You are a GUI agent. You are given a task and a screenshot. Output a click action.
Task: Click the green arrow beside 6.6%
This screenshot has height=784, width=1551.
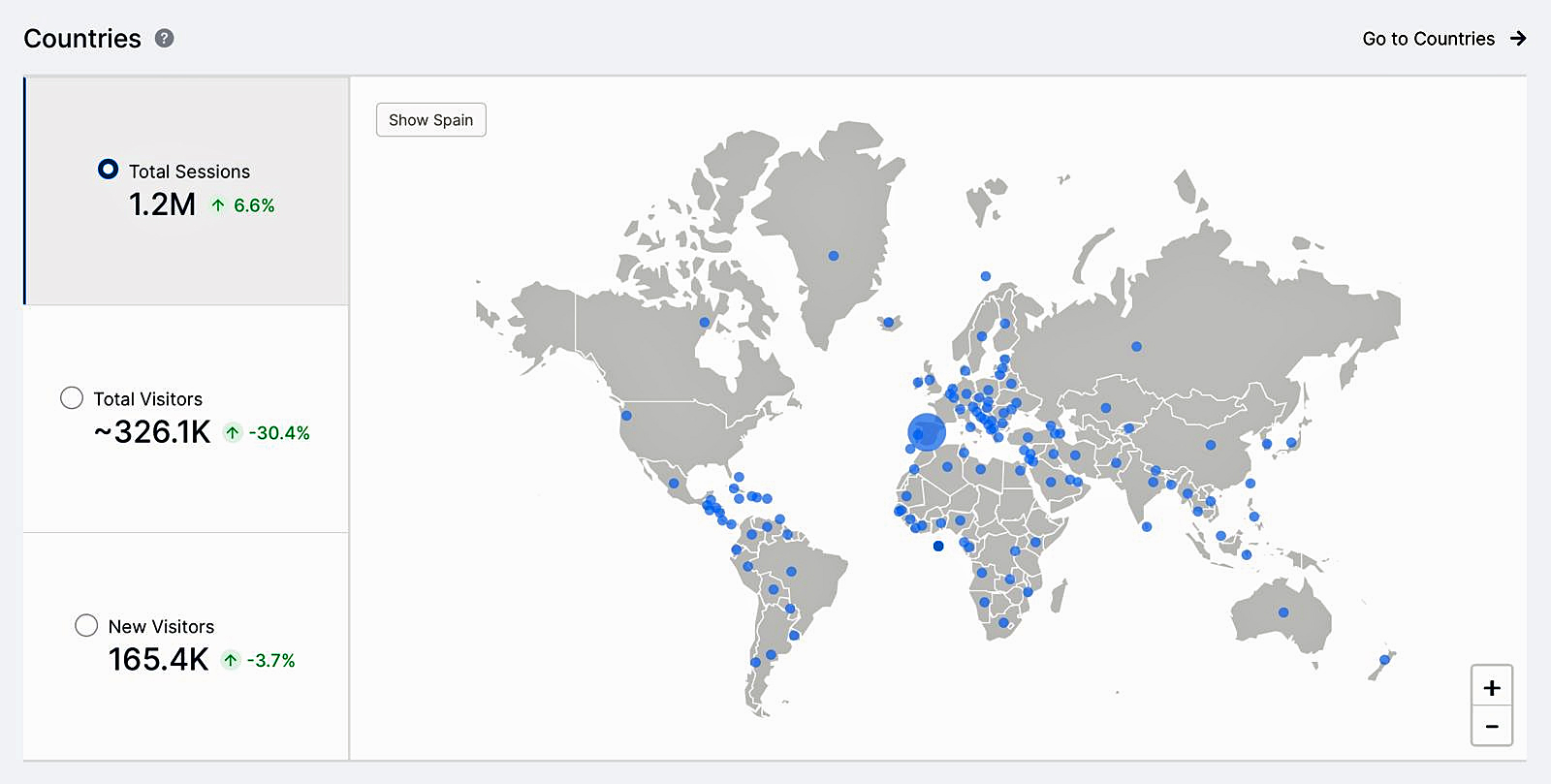click(218, 205)
